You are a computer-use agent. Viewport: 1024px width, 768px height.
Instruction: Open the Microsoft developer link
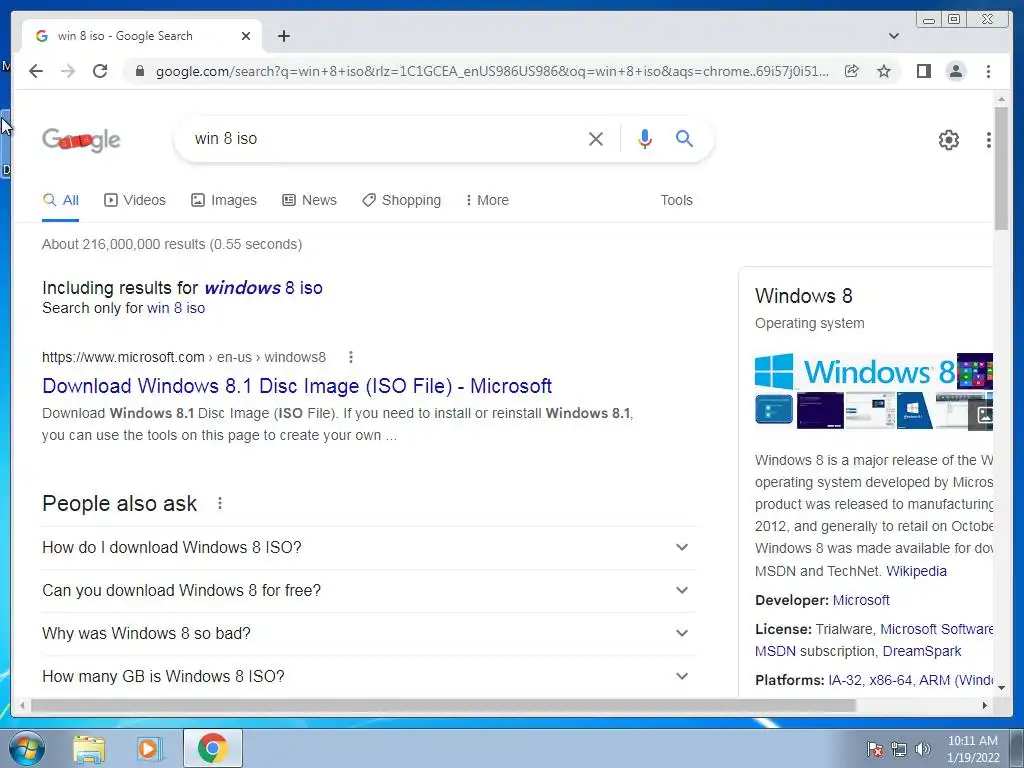coord(861,600)
